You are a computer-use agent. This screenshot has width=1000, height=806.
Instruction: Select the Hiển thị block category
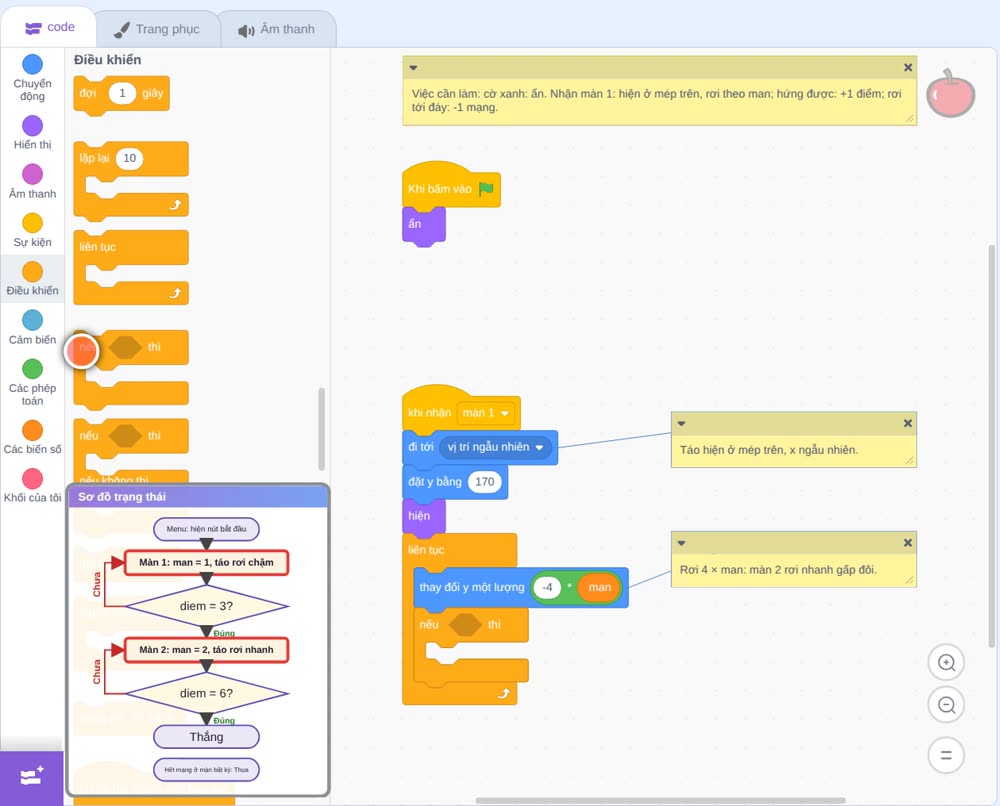pos(32,133)
